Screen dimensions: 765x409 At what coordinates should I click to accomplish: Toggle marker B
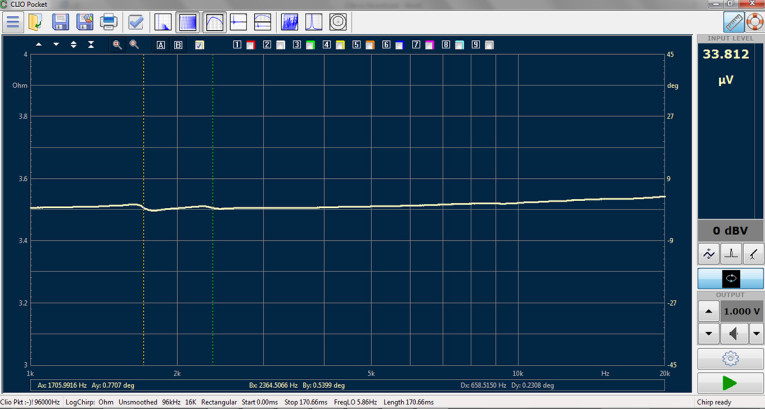178,45
